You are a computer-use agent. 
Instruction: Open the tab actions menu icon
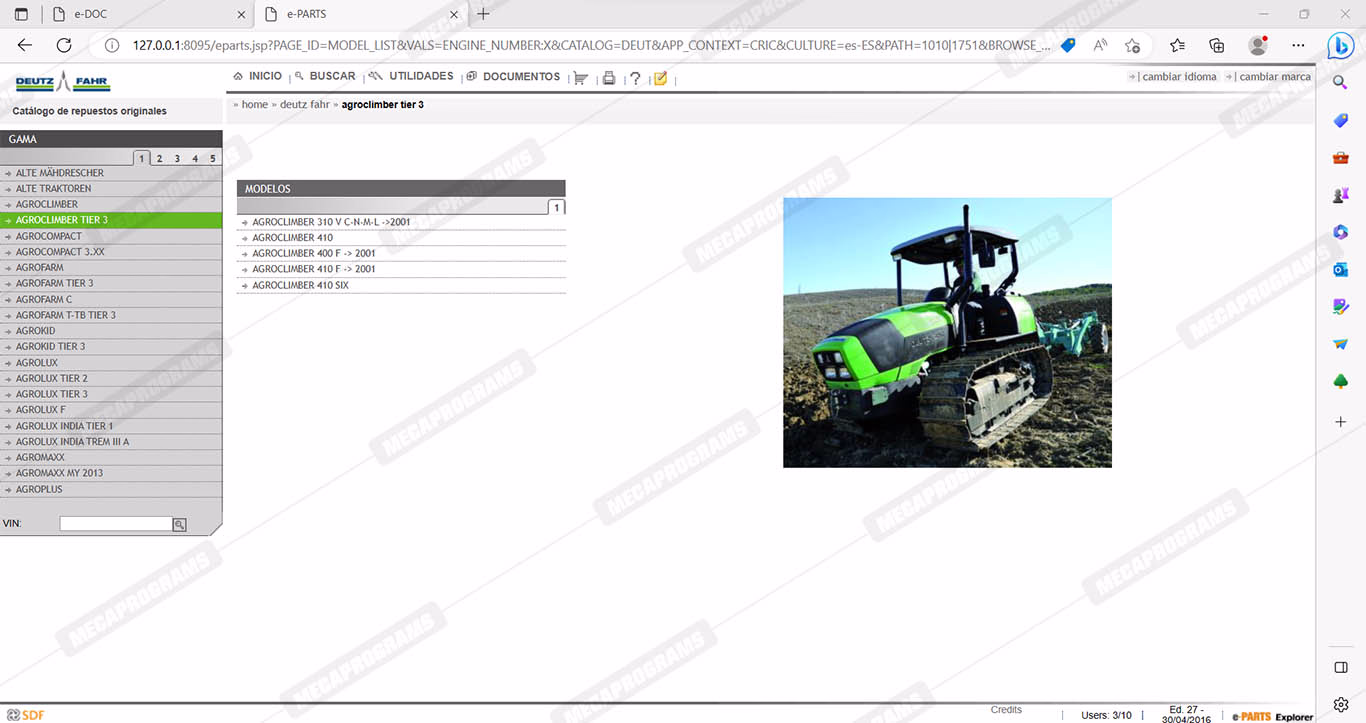[21, 14]
